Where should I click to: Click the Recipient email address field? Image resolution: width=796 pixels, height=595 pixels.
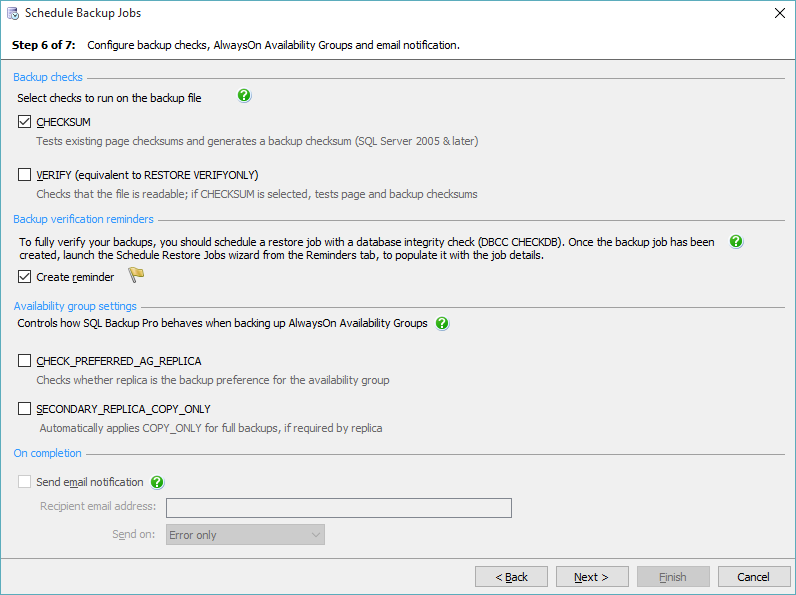coord(338,508)
